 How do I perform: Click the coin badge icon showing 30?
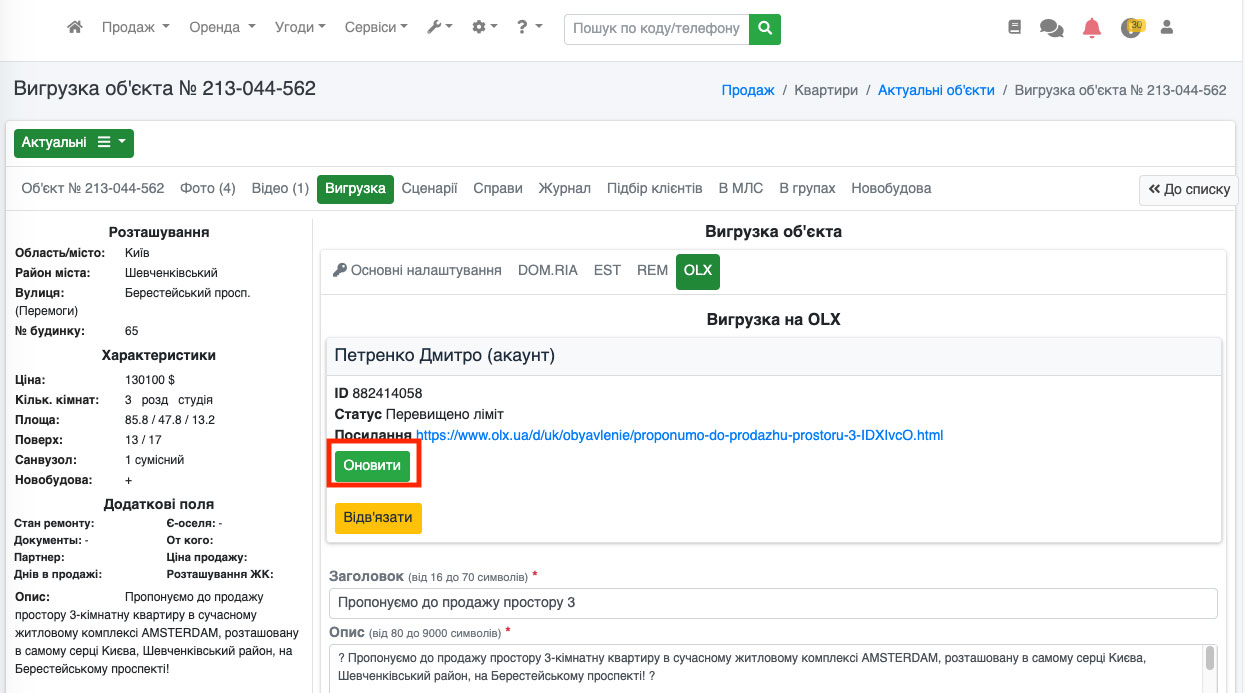tap(1131, 28)
